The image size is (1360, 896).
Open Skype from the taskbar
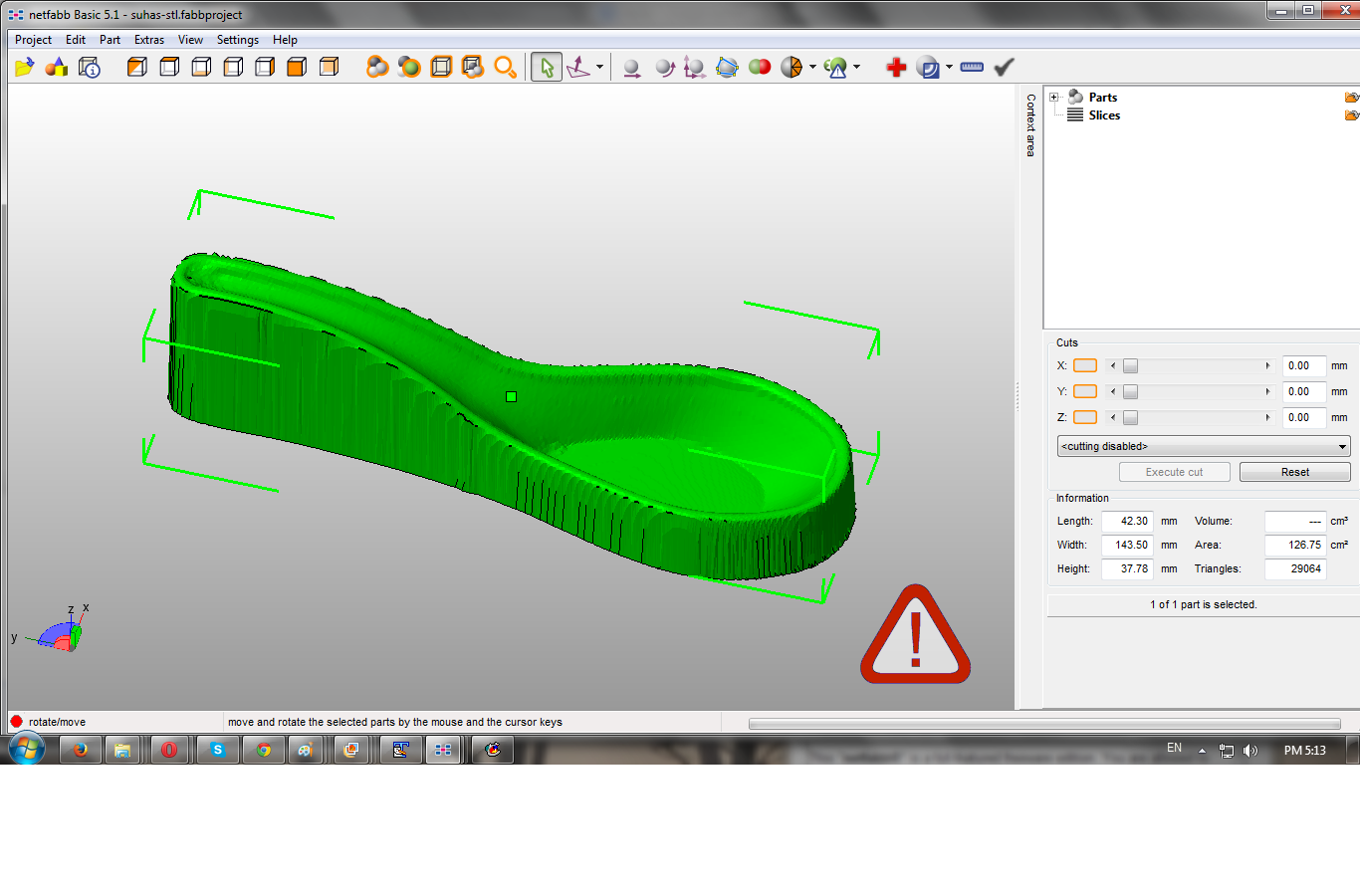click(x=217, y=750)
